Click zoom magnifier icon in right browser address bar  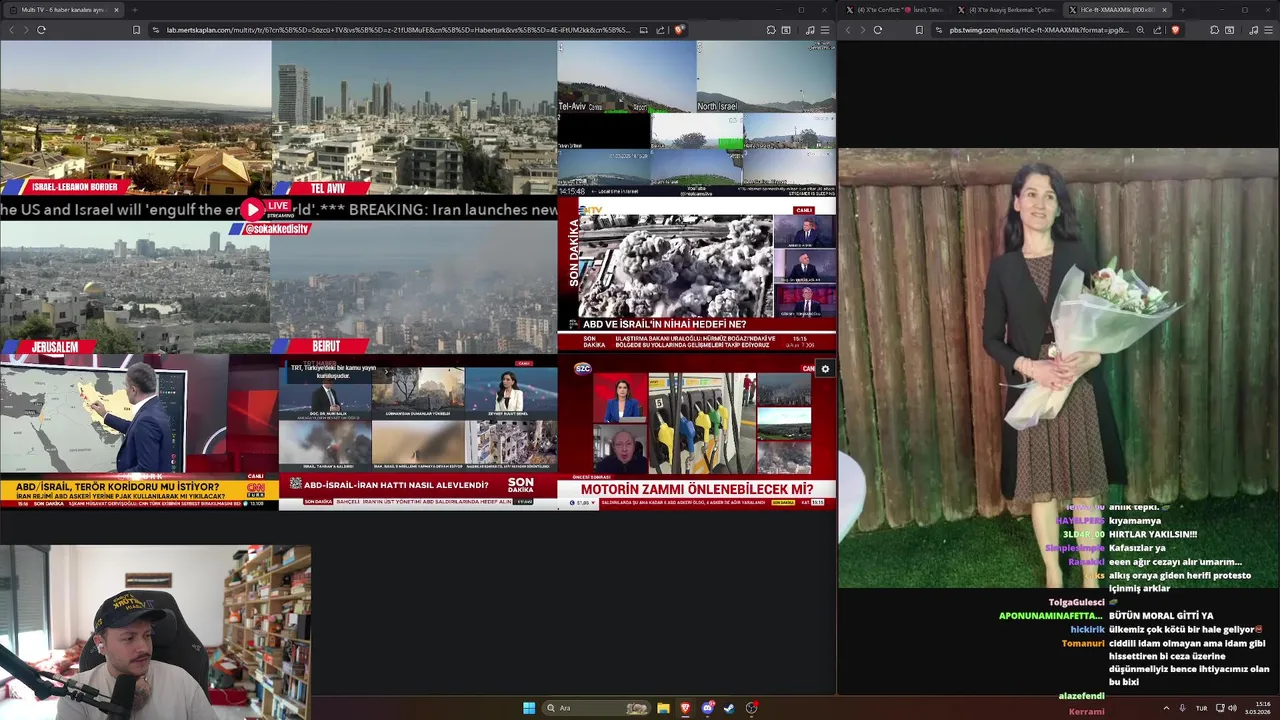pyautogui.click(x=1140, y=30)
